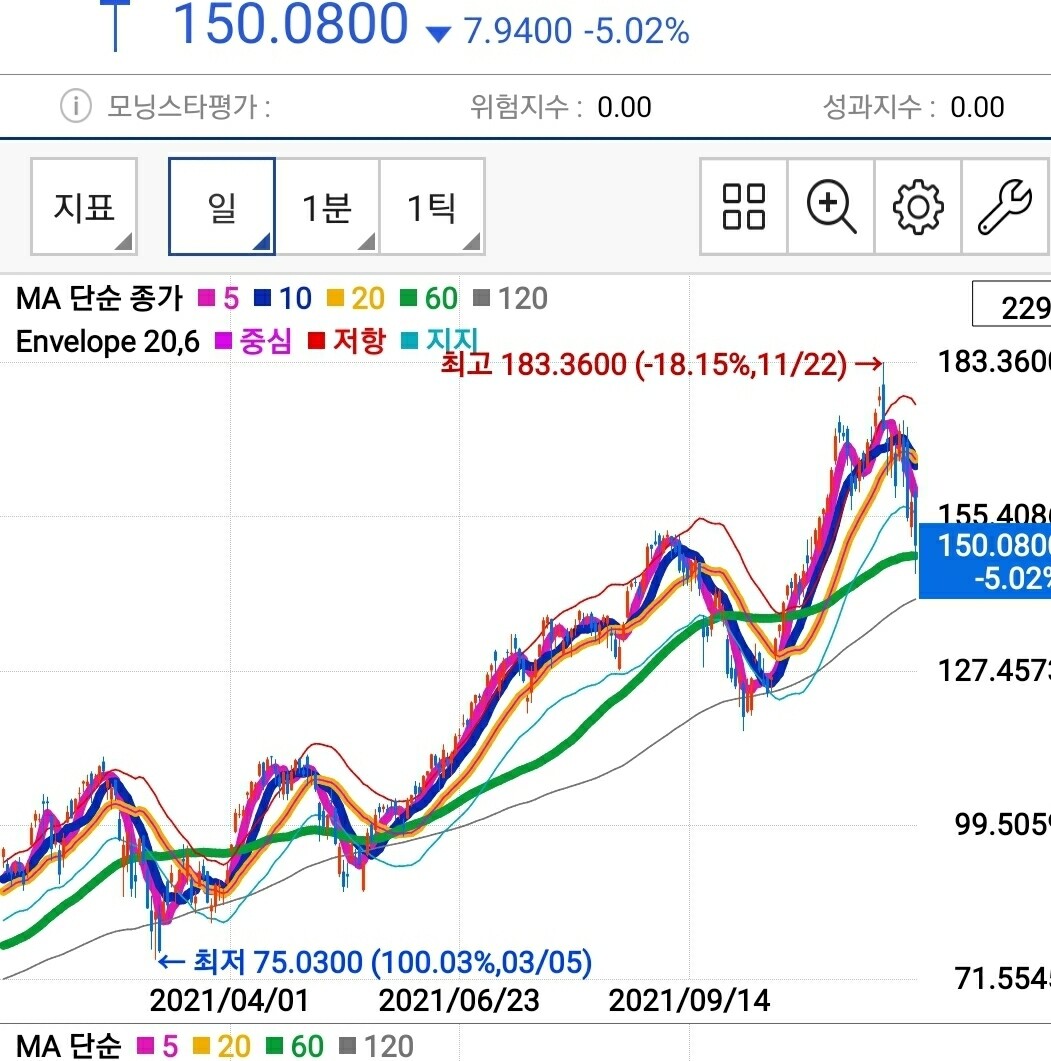Click the wrench tool icon
Viewport: 1051px width, 1061px height.
1005,207
